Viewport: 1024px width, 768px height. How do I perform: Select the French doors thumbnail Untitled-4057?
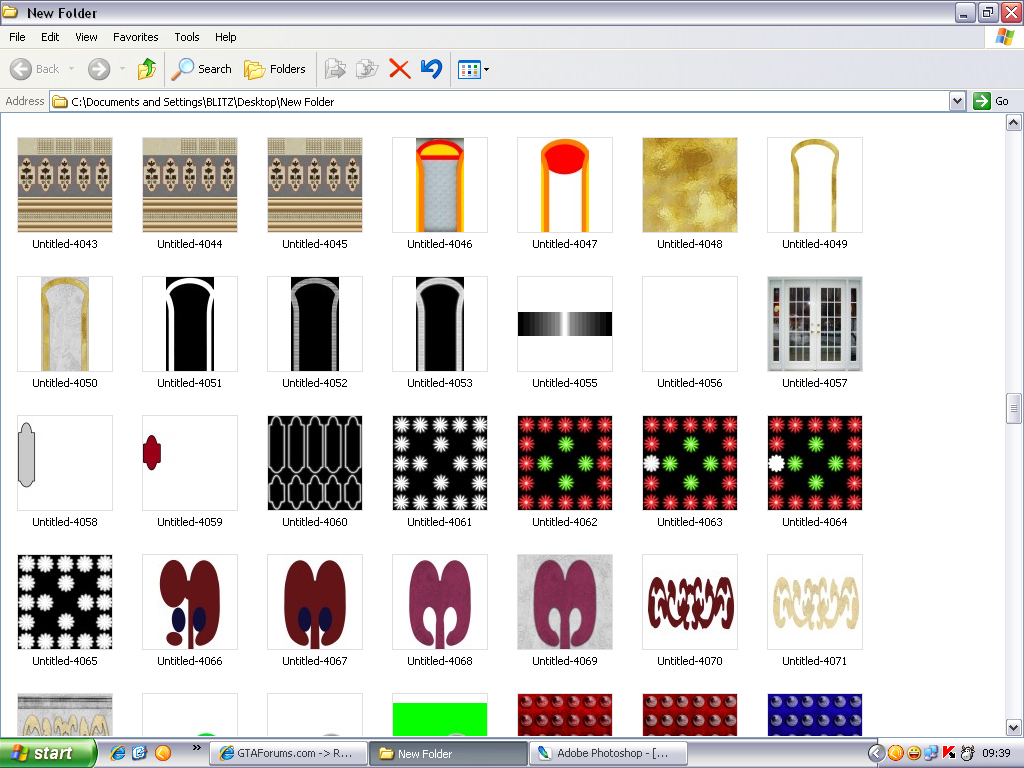[x=814, y=324]
